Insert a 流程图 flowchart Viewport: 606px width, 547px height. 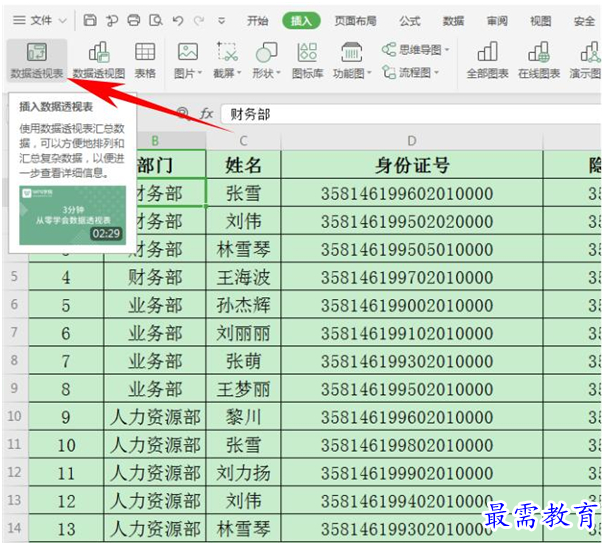click(410, 72)
